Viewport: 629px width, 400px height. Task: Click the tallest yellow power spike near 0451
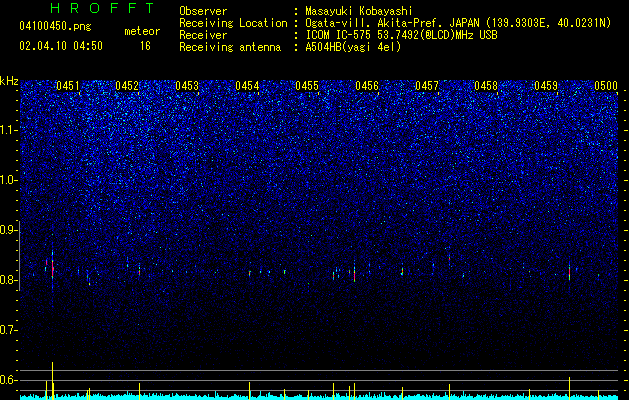click(53, 380)
